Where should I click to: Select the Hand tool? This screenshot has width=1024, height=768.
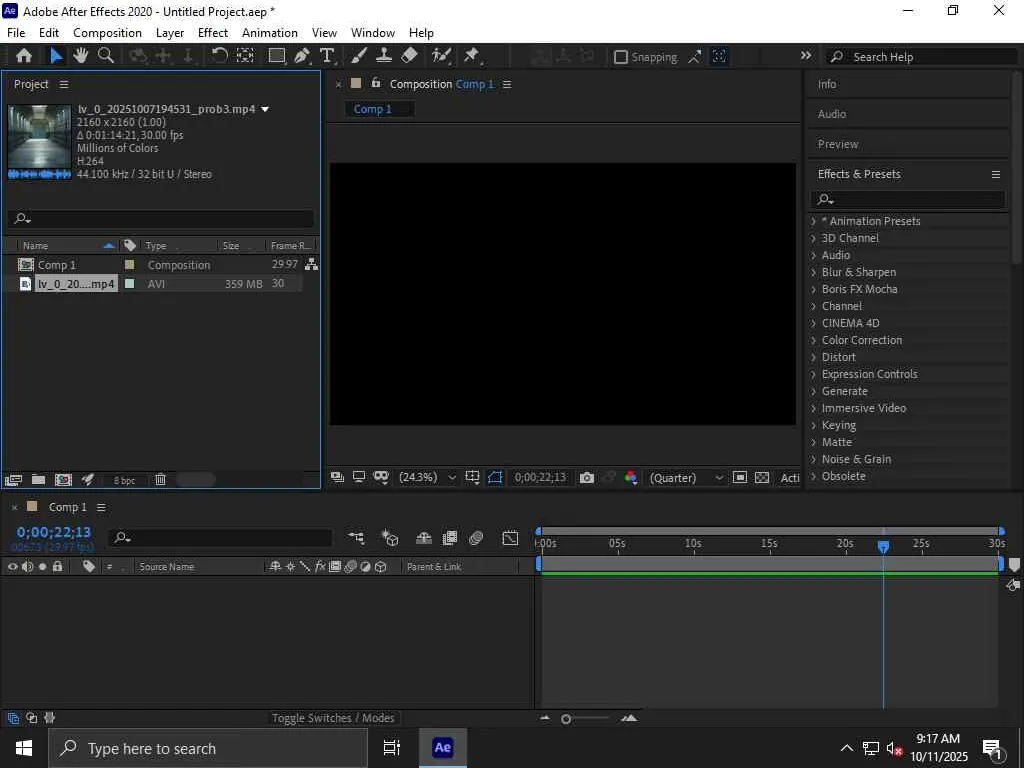point(80,56)
